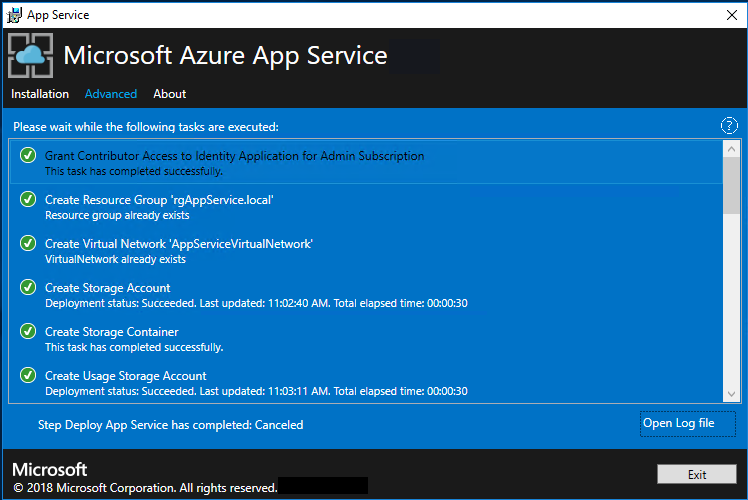Click checkmark icon beside Create Virtual Network
The width and height of the screenshot is (748, 500).
28,243
